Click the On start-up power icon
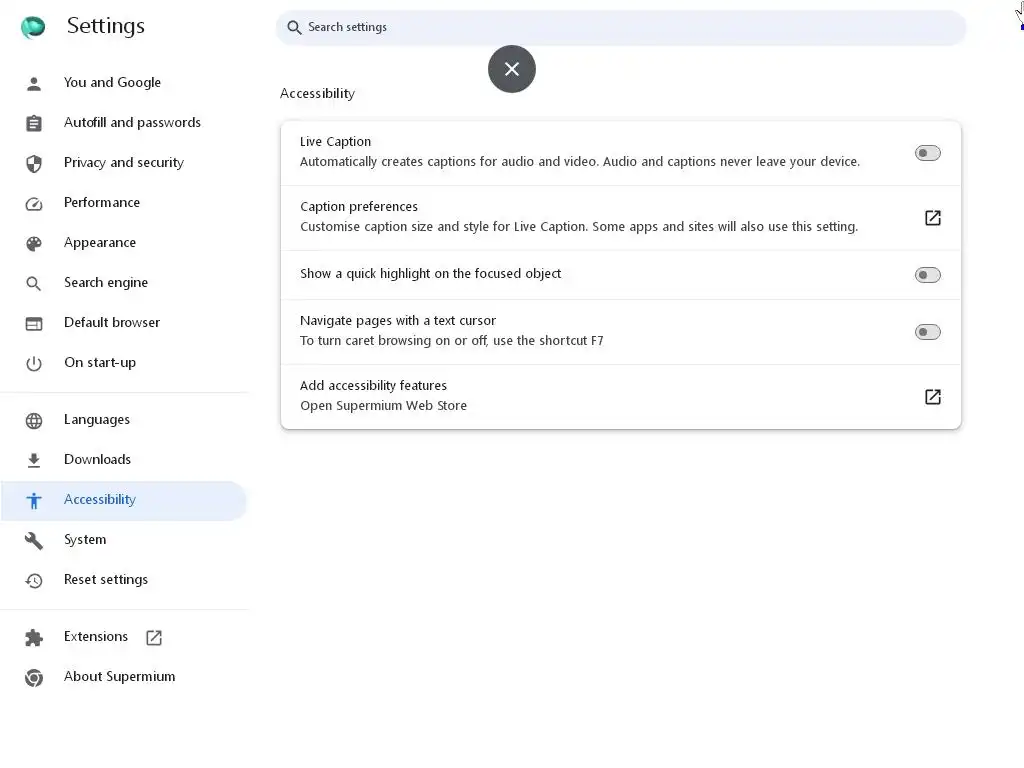The image size is (1024, 768). pos(34,363)
